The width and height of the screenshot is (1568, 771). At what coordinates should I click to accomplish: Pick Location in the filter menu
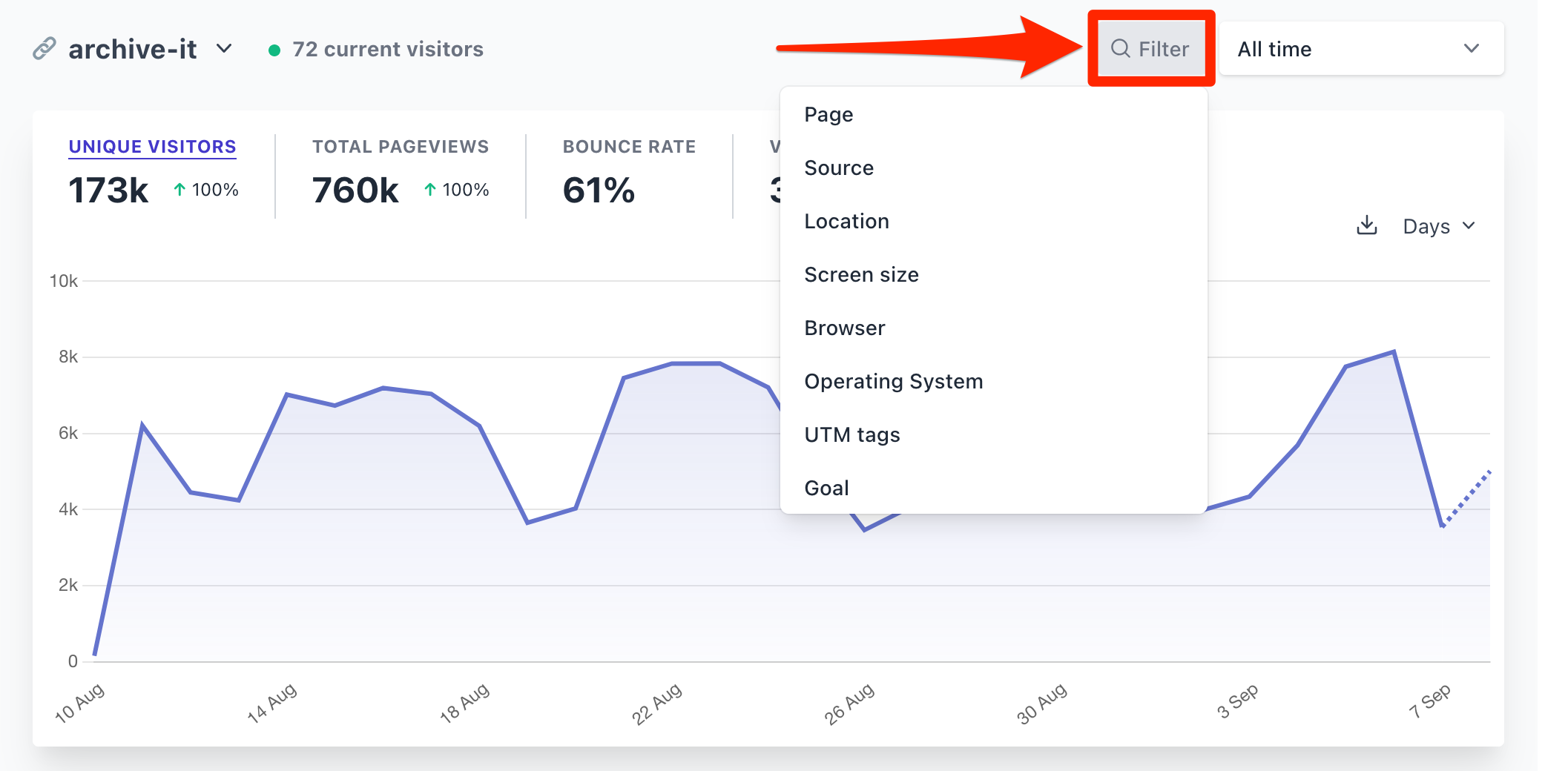(846, 221)
